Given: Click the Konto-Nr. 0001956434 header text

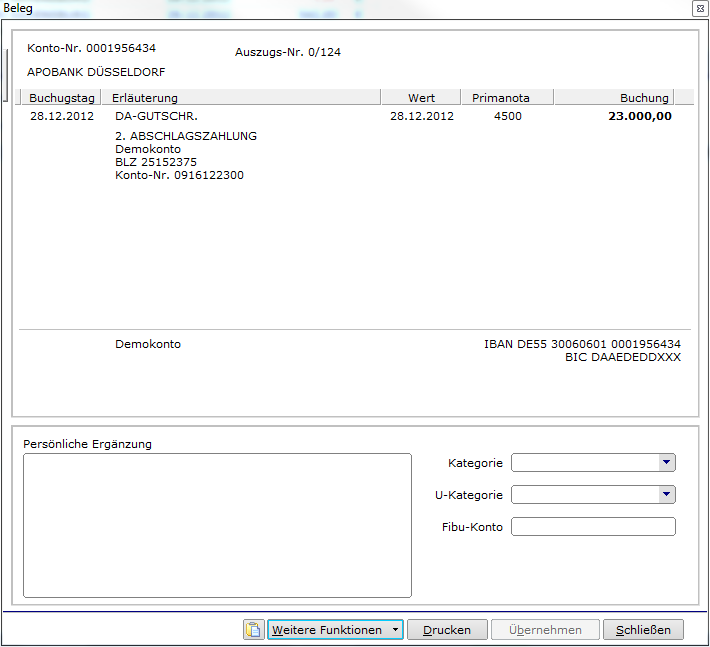Looking at the screenshot, I should [91, 48].
